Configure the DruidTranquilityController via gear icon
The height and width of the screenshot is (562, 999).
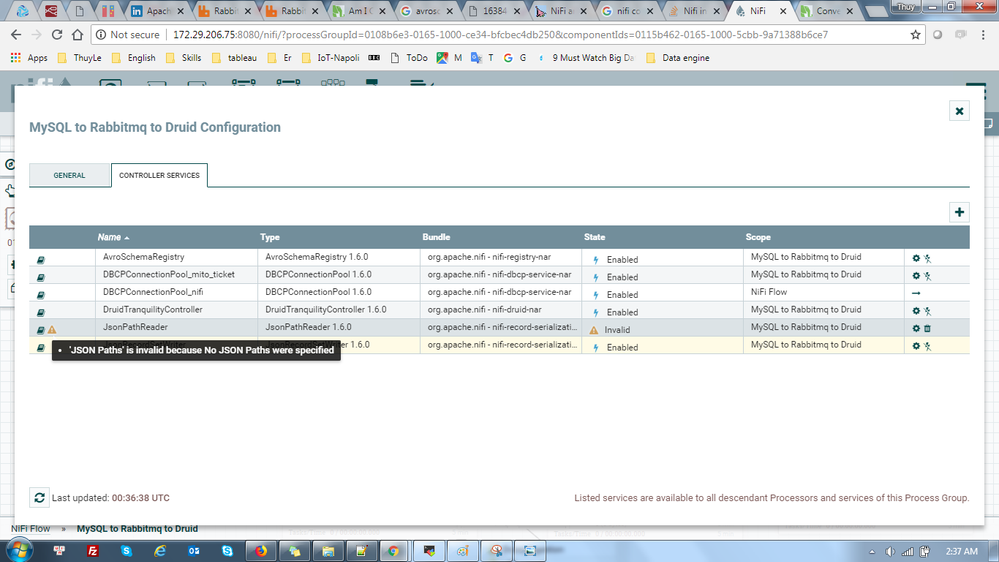tap(916, 311)
